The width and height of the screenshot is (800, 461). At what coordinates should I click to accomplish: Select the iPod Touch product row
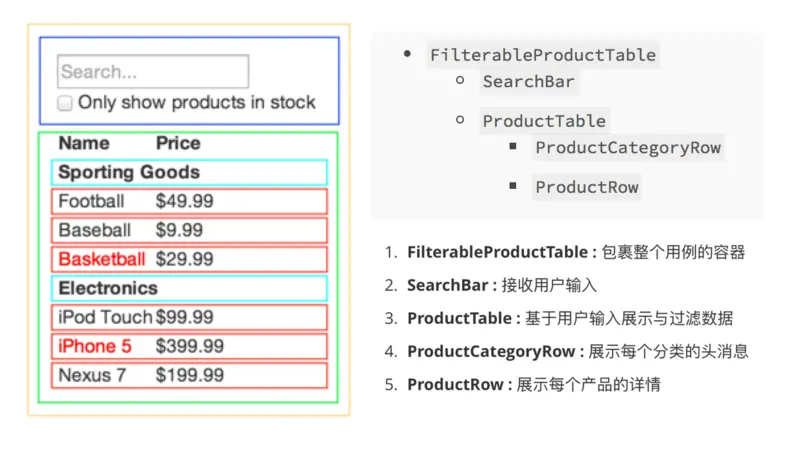coord(189,317)
